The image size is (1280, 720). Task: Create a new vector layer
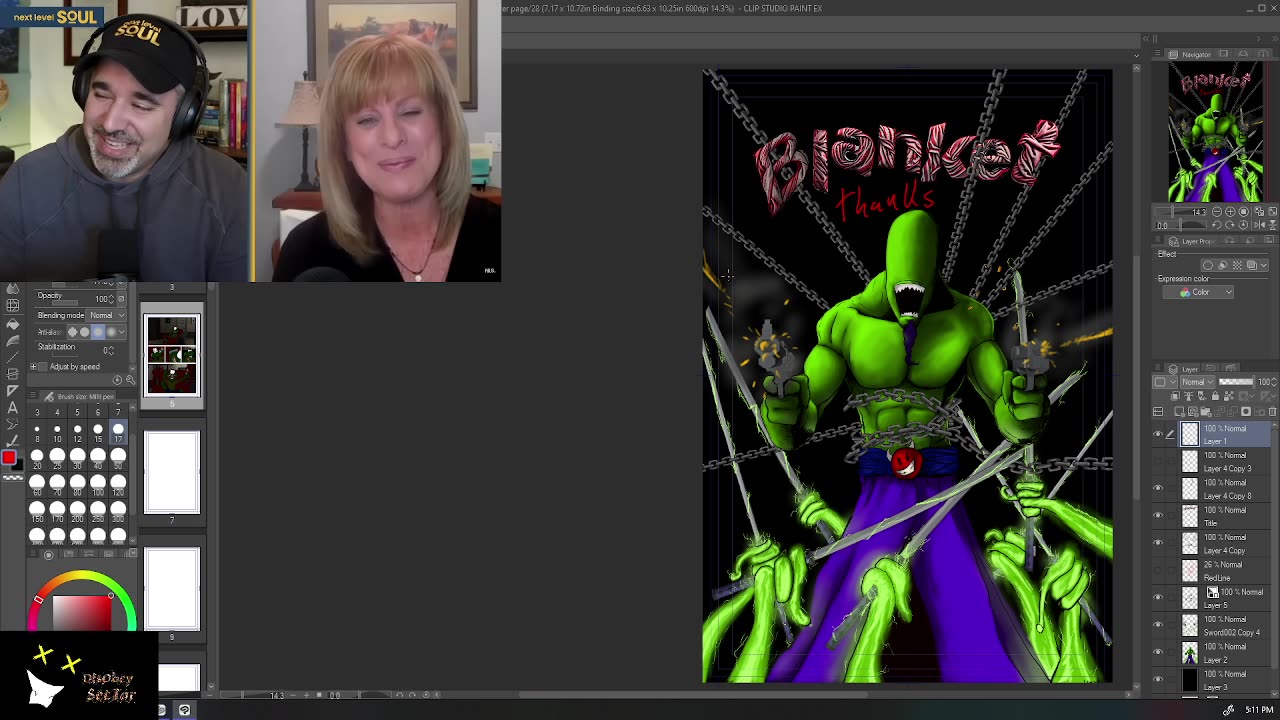pos(1193,411)
